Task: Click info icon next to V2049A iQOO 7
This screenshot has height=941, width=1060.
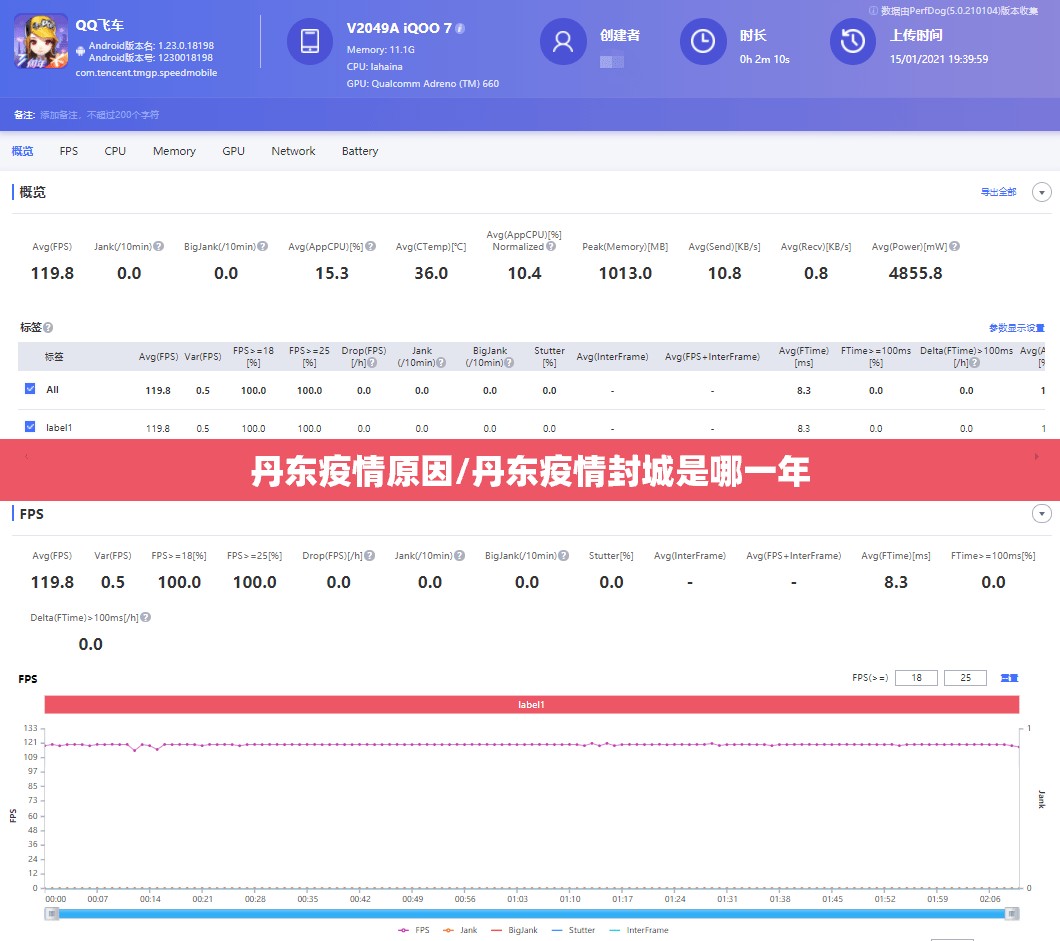Action: pos(460,28)
